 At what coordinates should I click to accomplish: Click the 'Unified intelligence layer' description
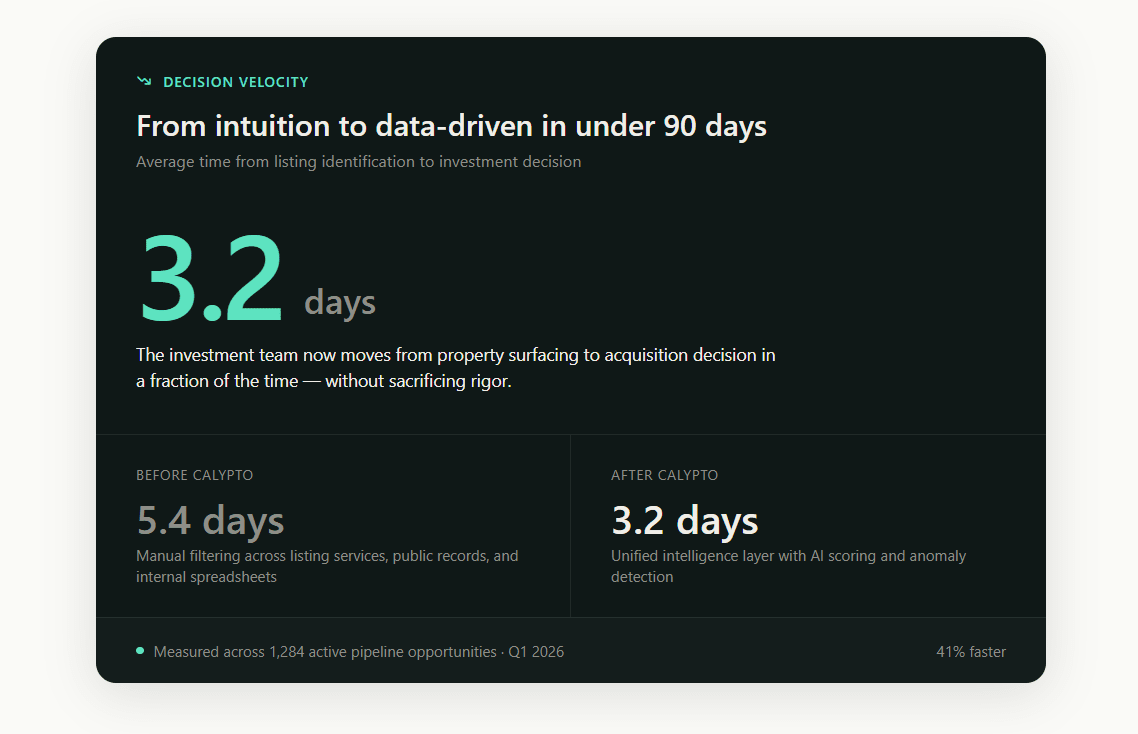click(x=788, y=566)
